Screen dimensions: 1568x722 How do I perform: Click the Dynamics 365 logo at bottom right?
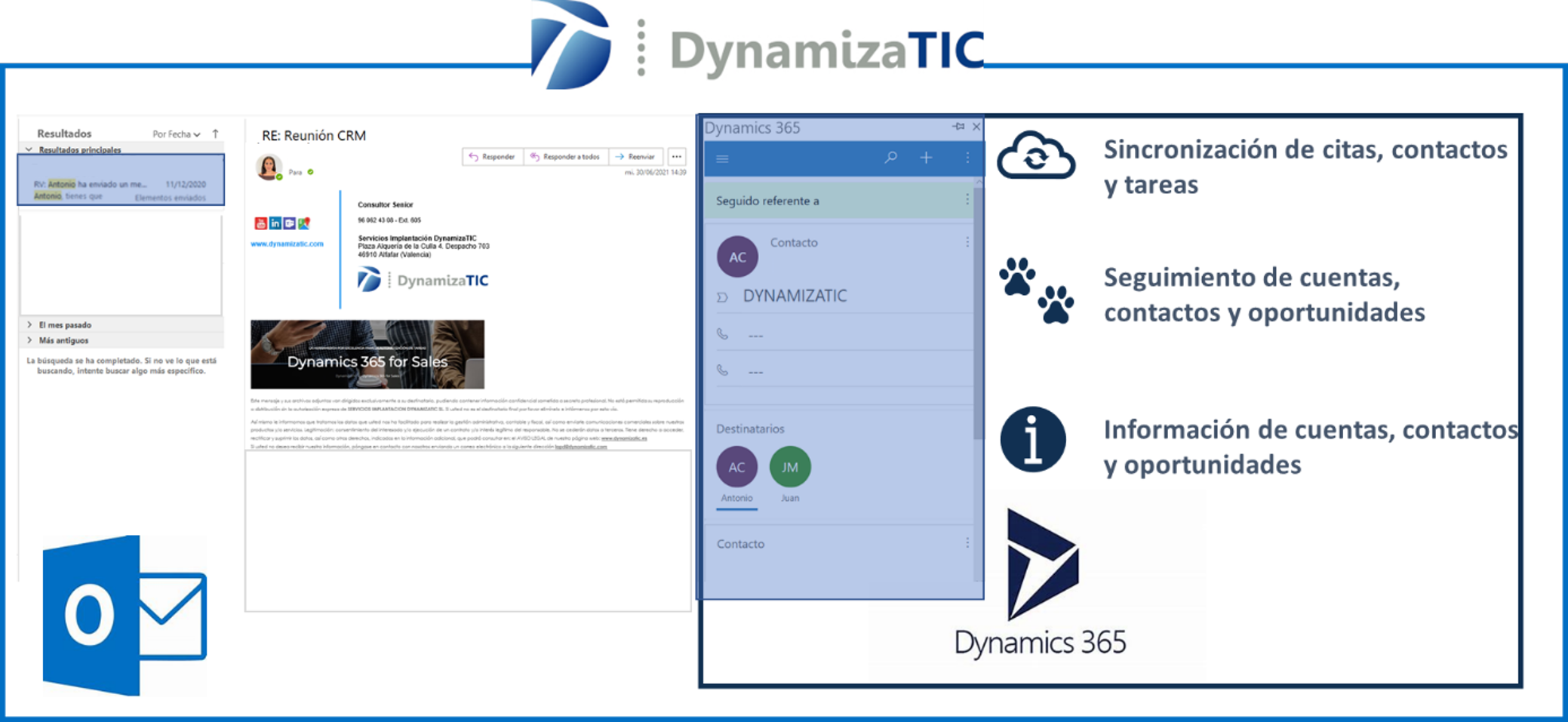1040,584
